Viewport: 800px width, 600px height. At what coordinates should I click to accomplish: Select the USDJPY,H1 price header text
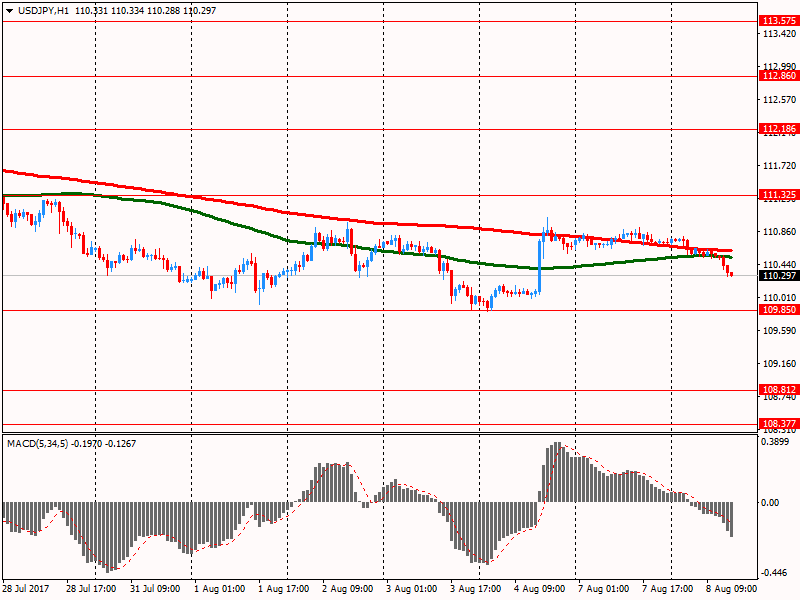(x=117, y=11)
